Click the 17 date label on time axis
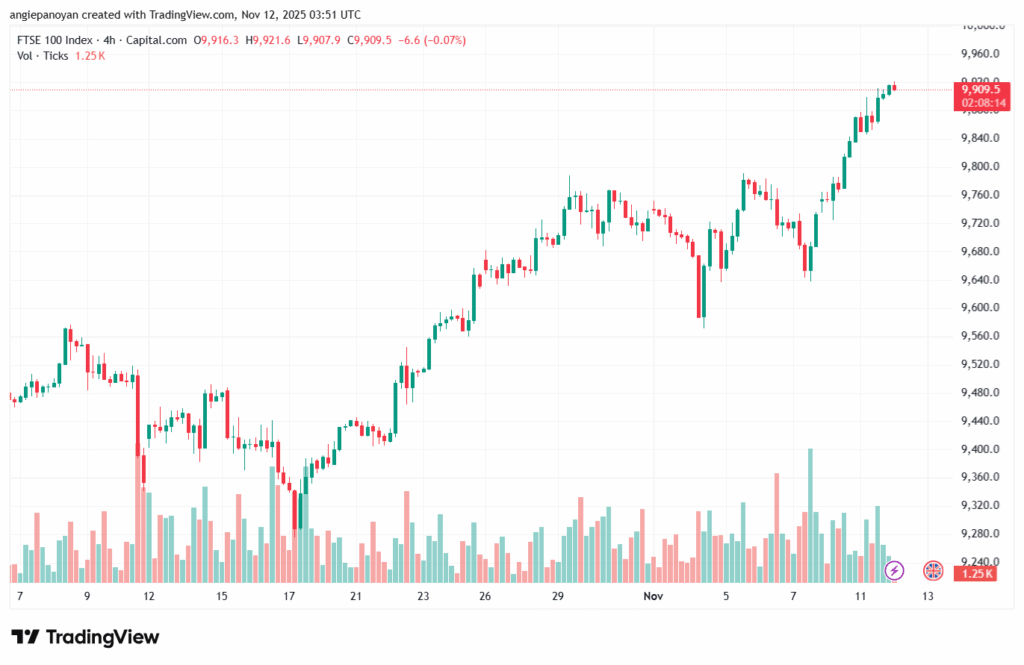This screenshot has height=665, width=1024. pyautogui.click(x=289, y=596)
